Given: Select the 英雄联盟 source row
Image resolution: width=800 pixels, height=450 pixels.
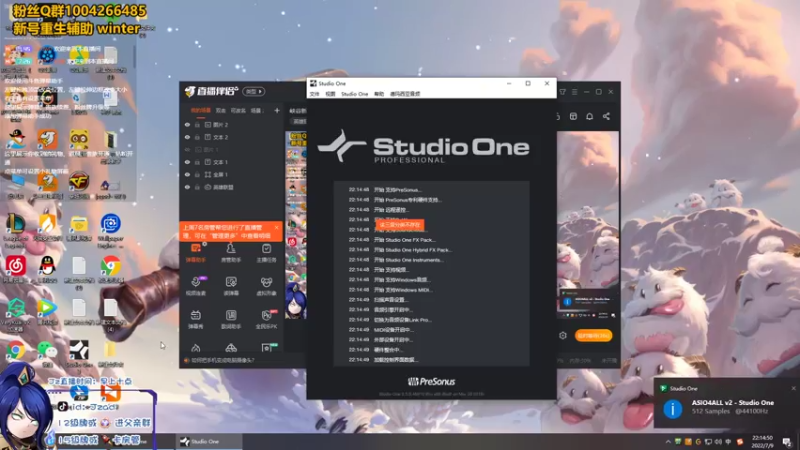Looking at the screenshot, I should click(232, 187).
